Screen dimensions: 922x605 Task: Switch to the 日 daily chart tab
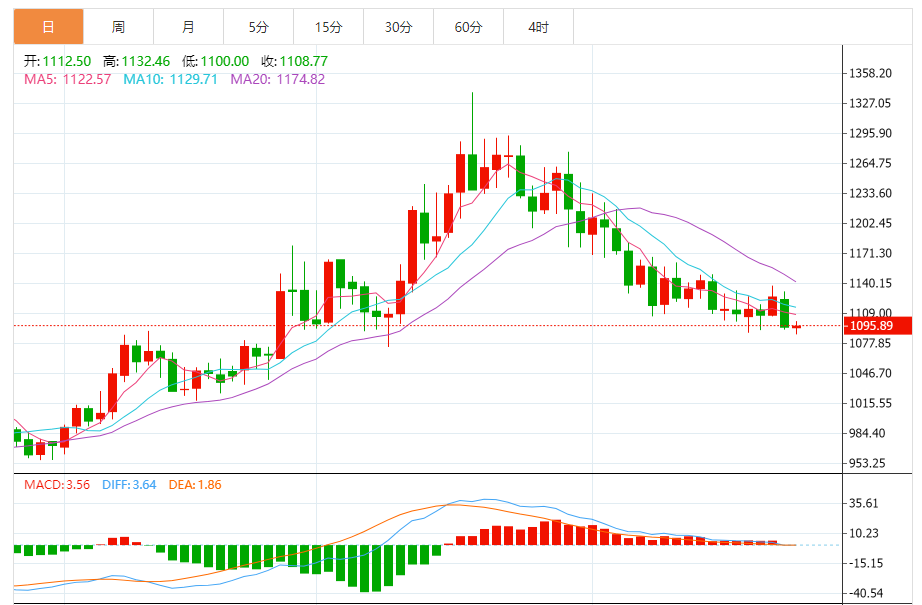pyautogui.click(x=49, y=28)
